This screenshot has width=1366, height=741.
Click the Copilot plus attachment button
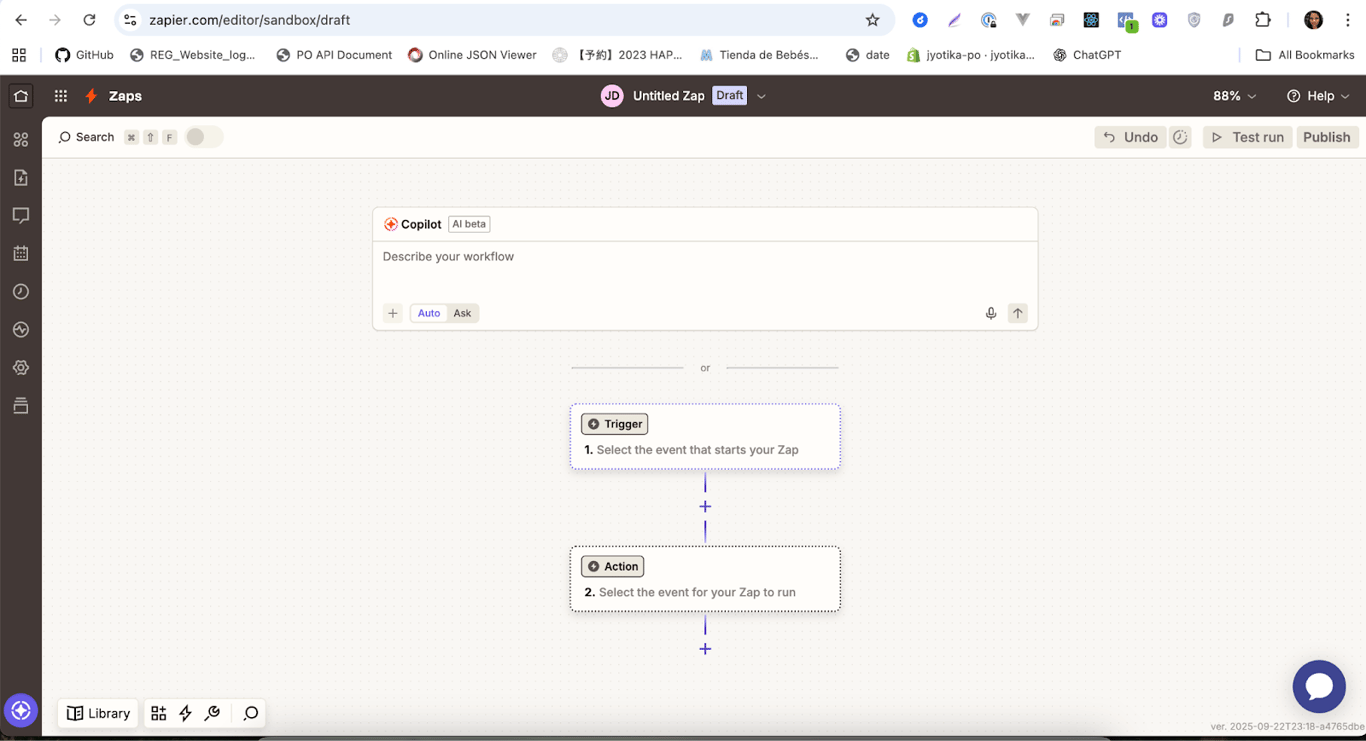coord(393,313)
